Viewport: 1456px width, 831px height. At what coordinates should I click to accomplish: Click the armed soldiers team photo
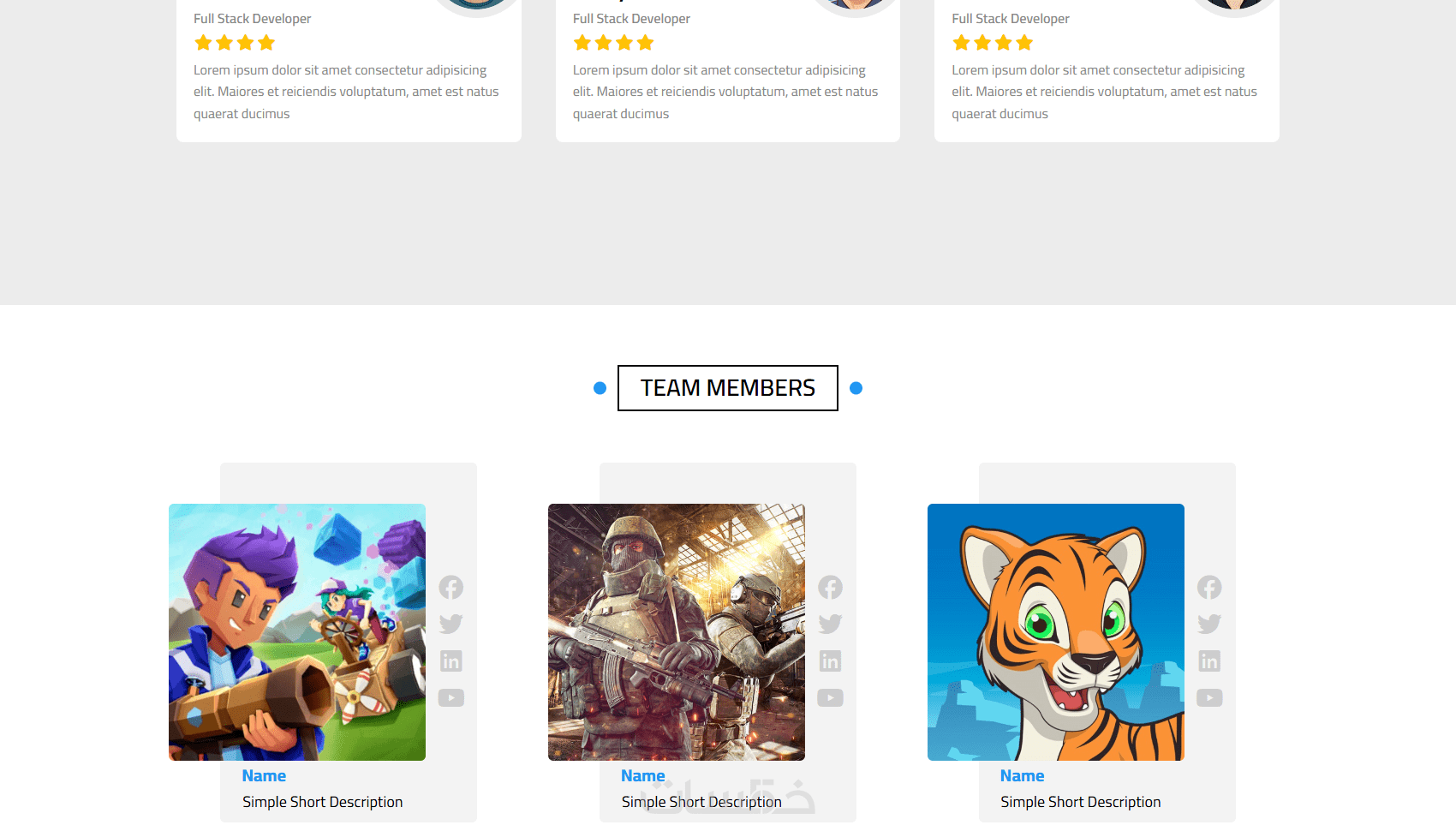click(677, 632)
